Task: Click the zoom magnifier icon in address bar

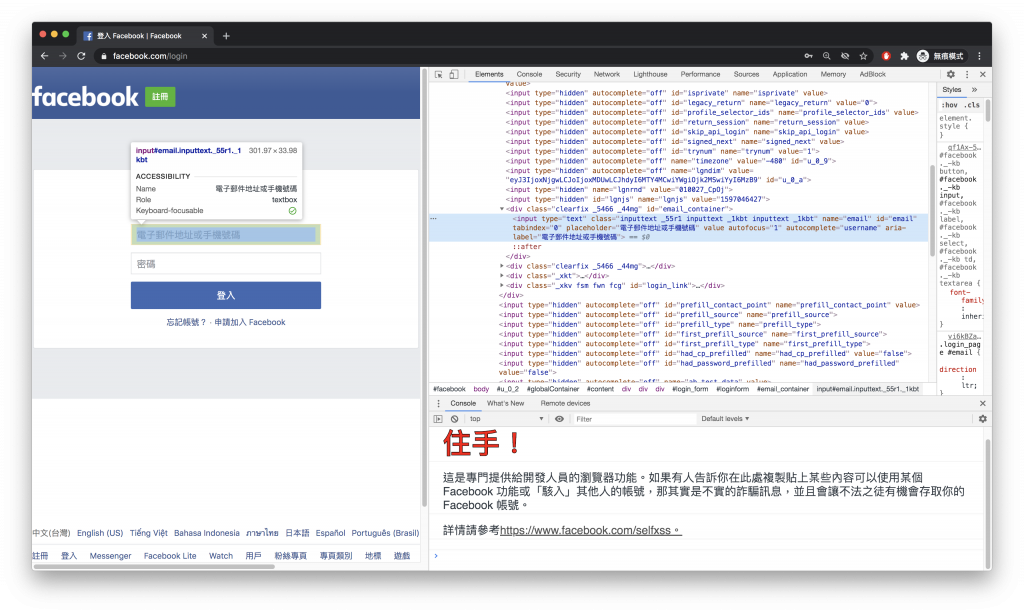Action: (x=827, y=56)
